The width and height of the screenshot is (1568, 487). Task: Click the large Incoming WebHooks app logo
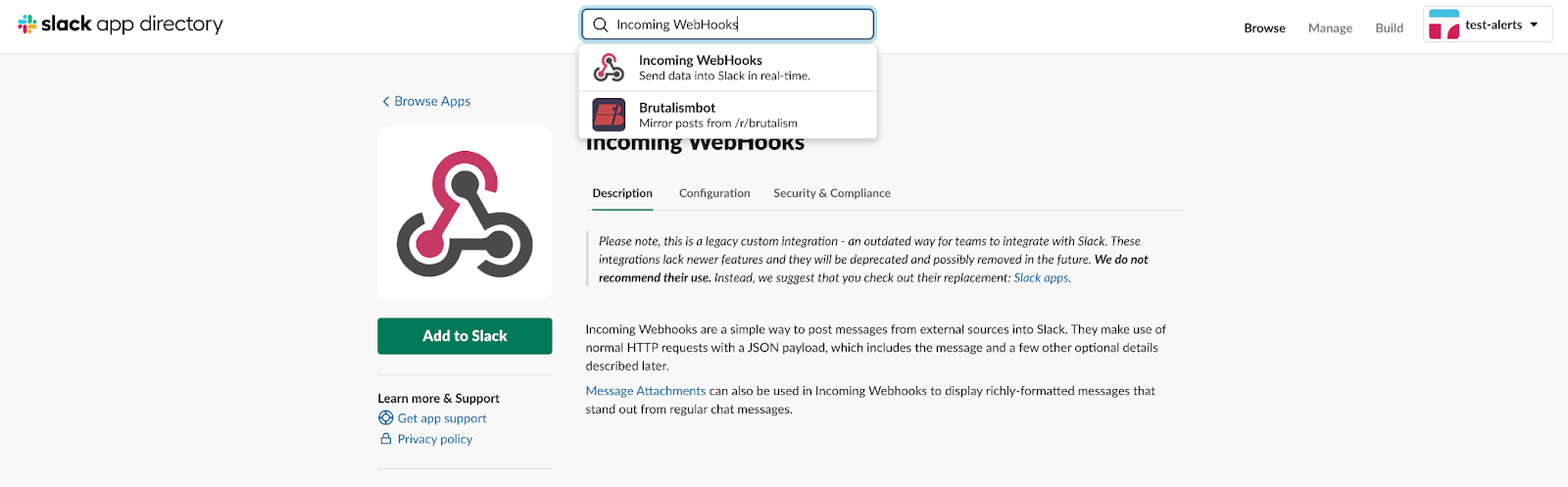point(465,214)
